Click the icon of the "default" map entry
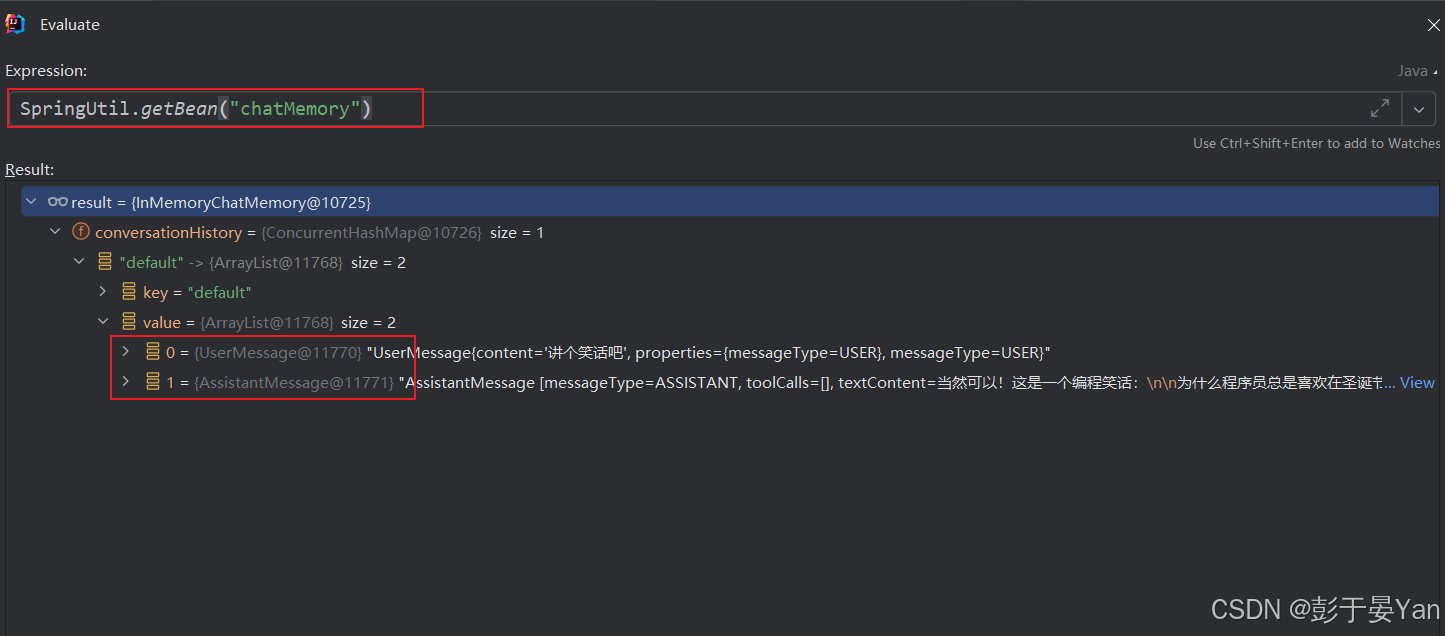1445x636 pixels. [105, 262]
